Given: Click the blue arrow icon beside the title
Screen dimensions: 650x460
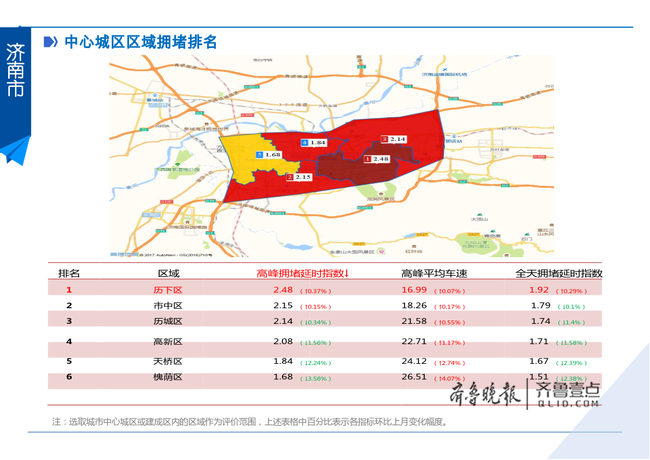Looking at the screenshot, I should tap(51, 42).
